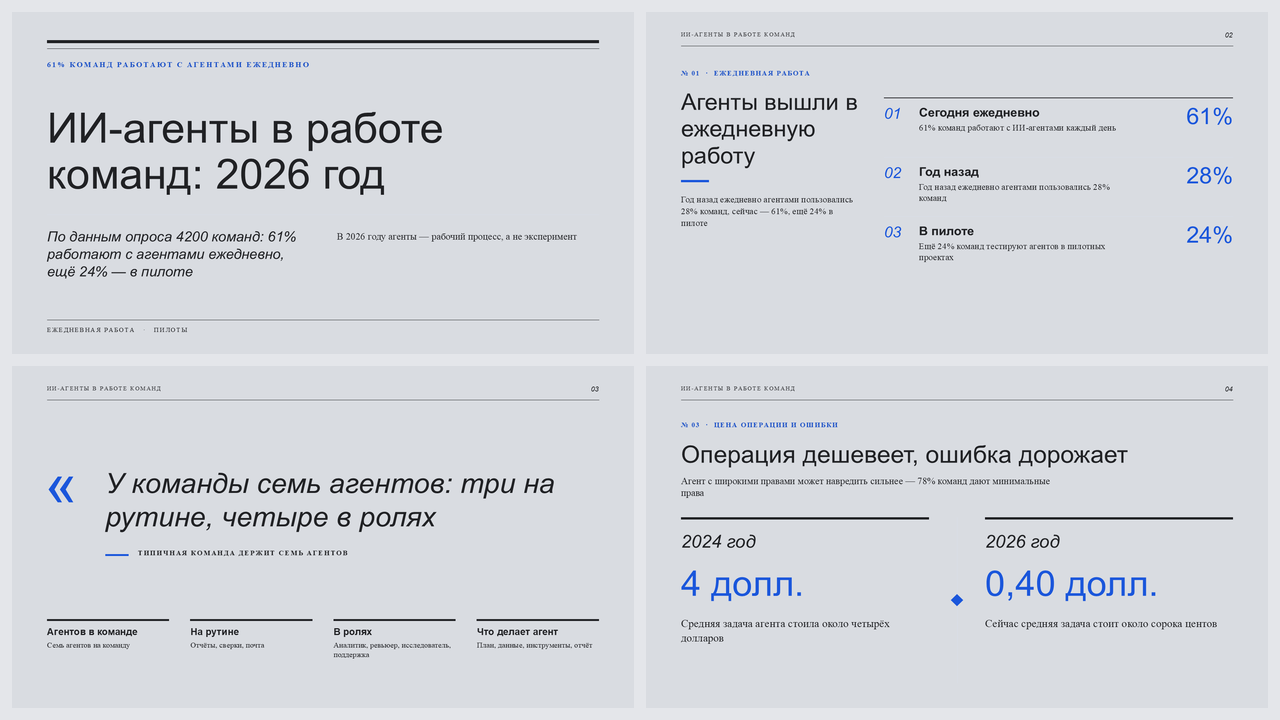
Task: Click the italic row number "03" beside "В пилоте"
Action: click(x=893, y=232)
